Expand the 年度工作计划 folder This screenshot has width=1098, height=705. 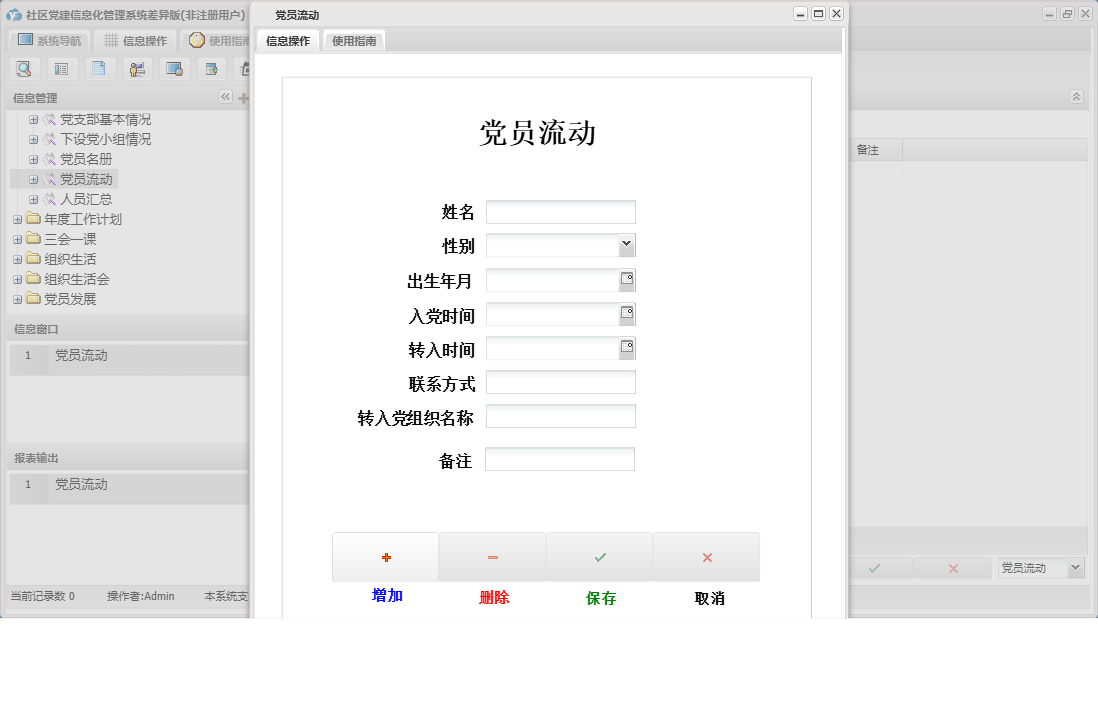coord(16,218)
